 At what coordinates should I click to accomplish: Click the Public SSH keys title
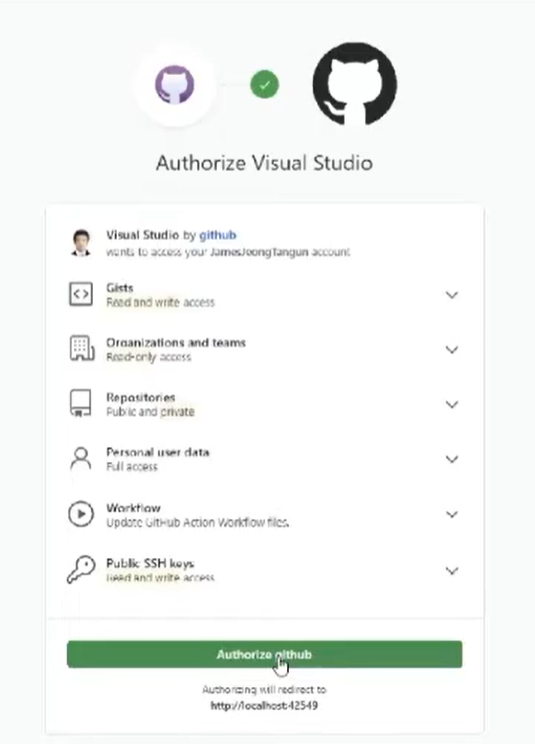coord(150,563)
